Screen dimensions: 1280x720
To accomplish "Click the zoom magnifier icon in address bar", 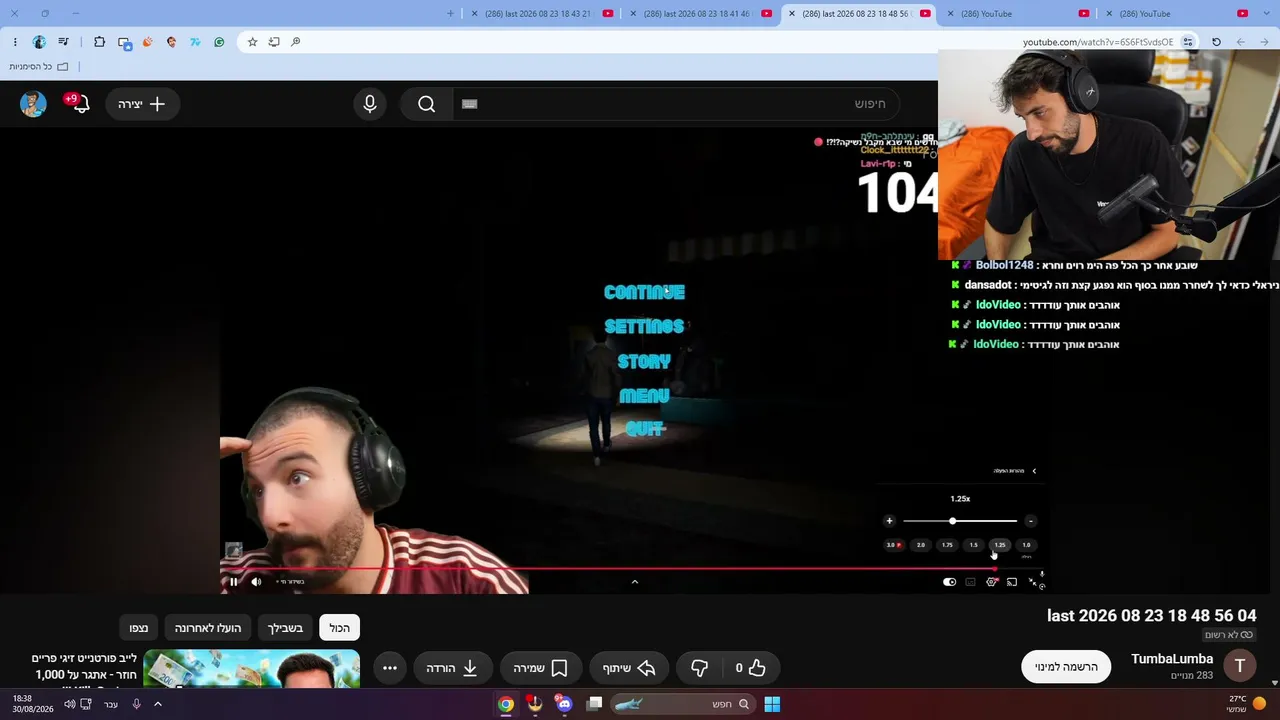I will [x=296, y=42].
